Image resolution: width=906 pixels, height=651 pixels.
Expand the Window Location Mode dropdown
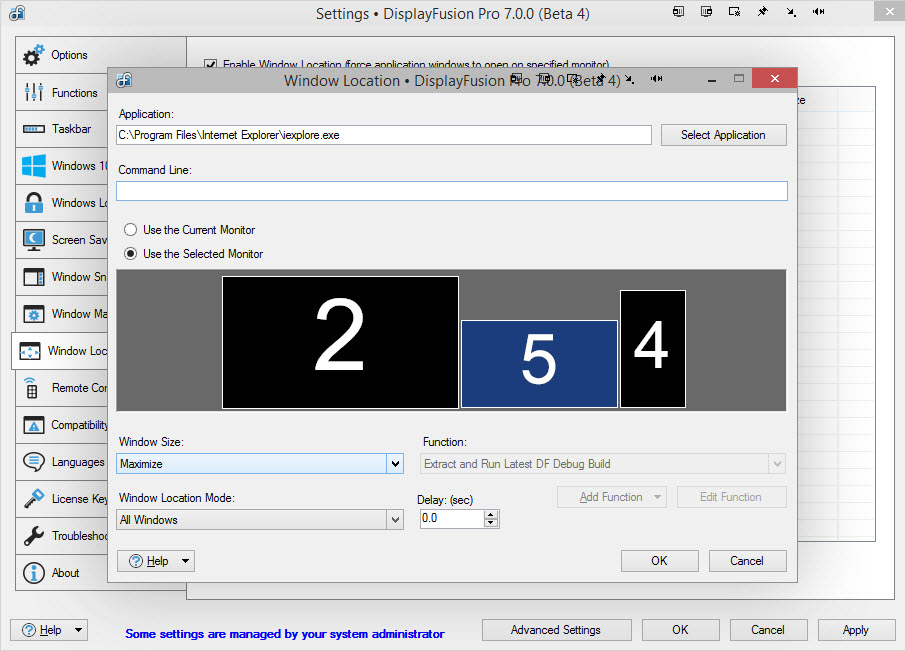[x=396, y=520]
